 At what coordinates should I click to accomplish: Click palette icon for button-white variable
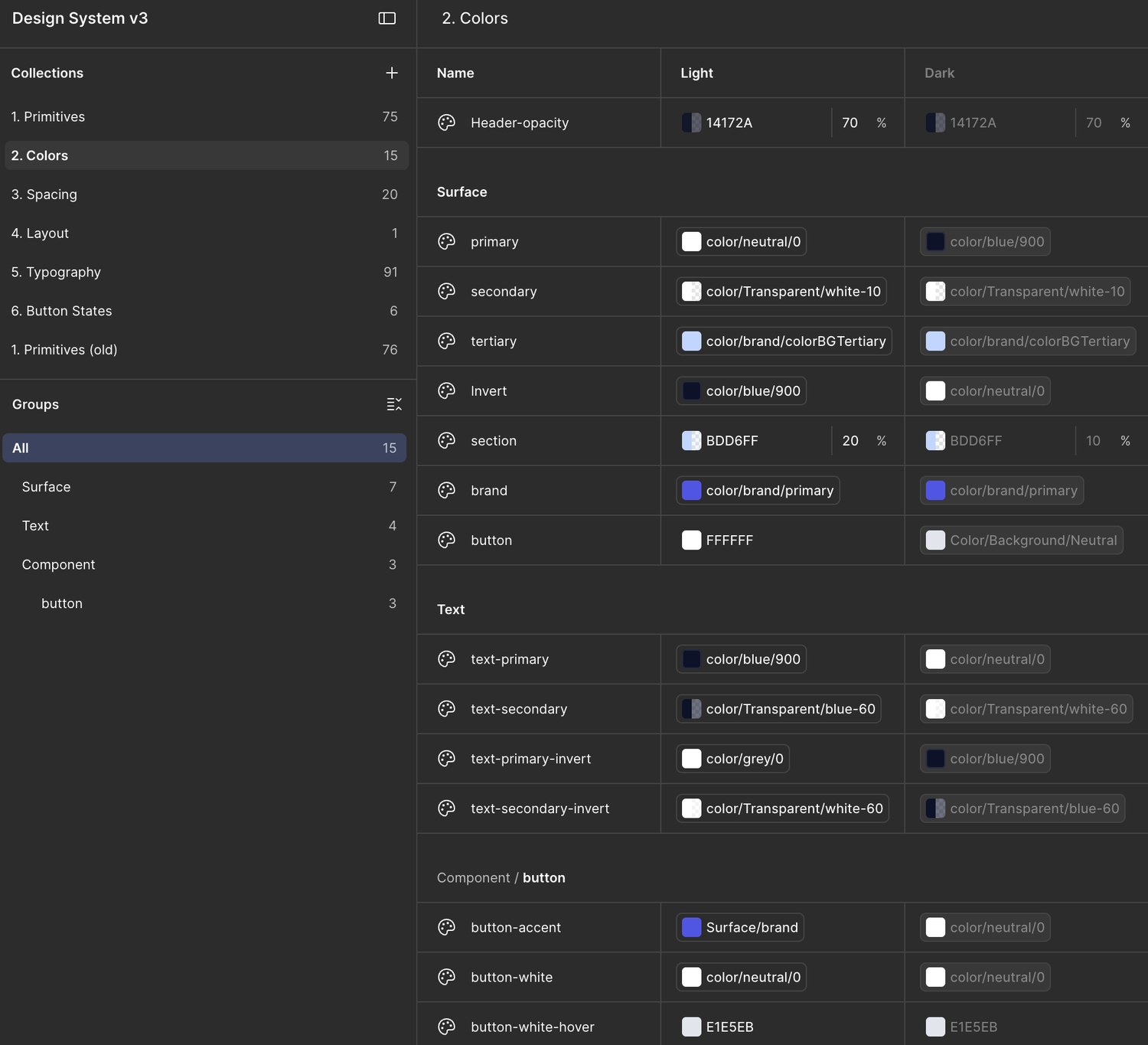pos(447,977)
